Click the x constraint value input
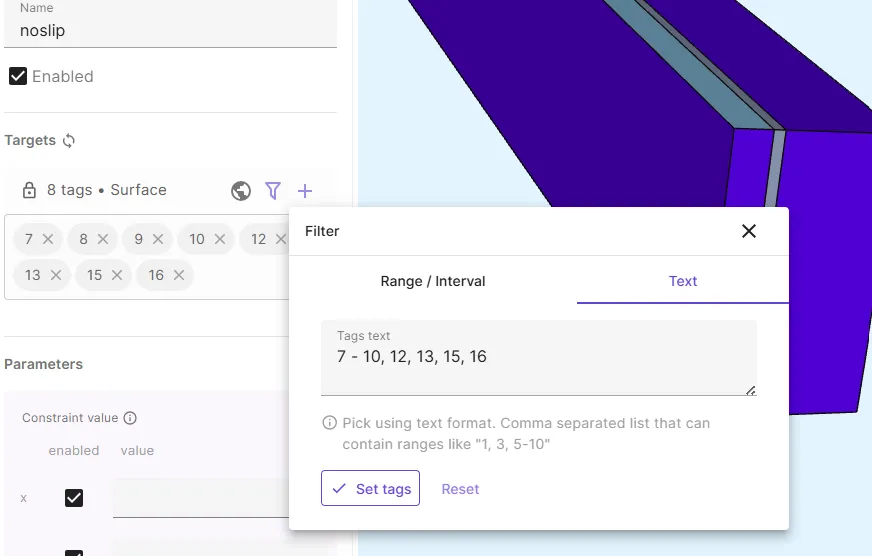Screen dimensions: 872x556 (x=200, y=498)
